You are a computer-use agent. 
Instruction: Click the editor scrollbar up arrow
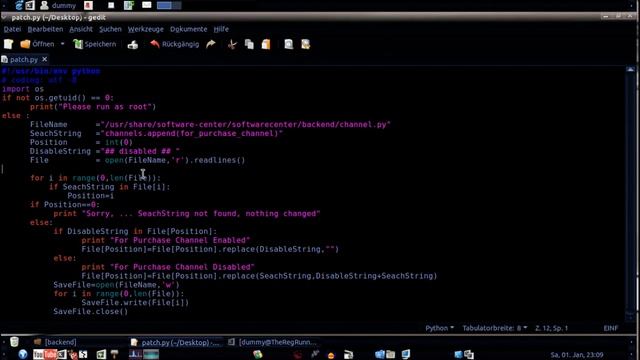click(630, 70)
